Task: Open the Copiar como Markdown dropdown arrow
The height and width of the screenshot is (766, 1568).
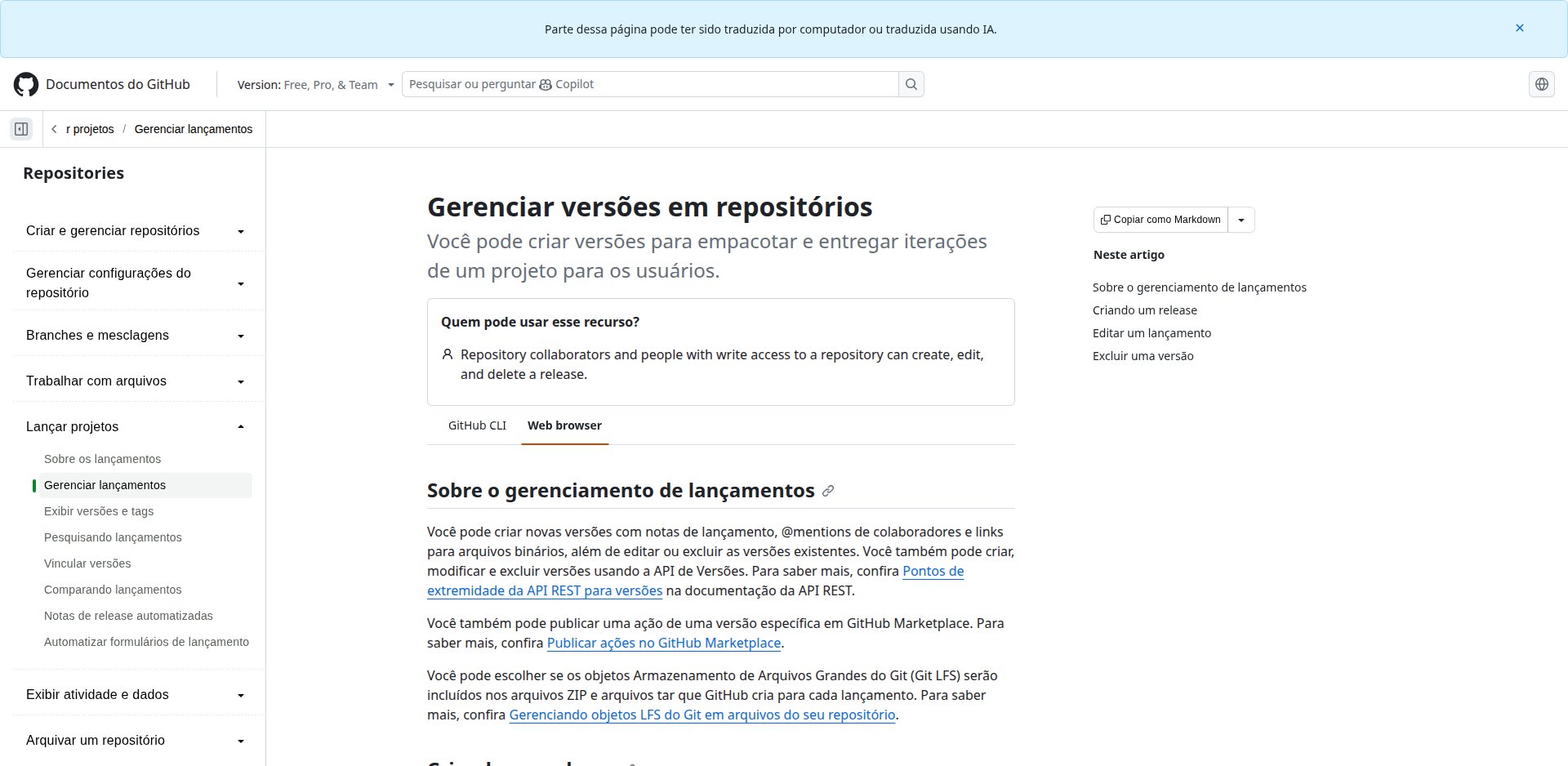Action: (1241, 220)
